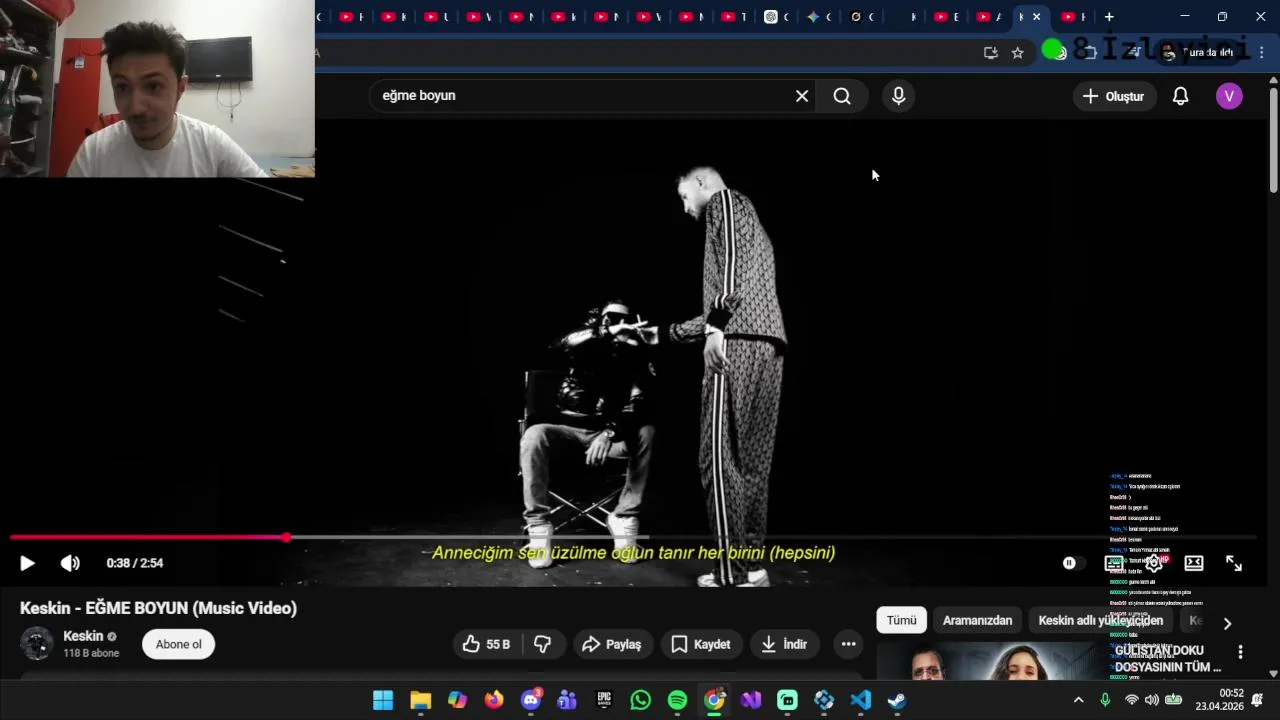Select the Tümü filter chip

click(901, 620)
